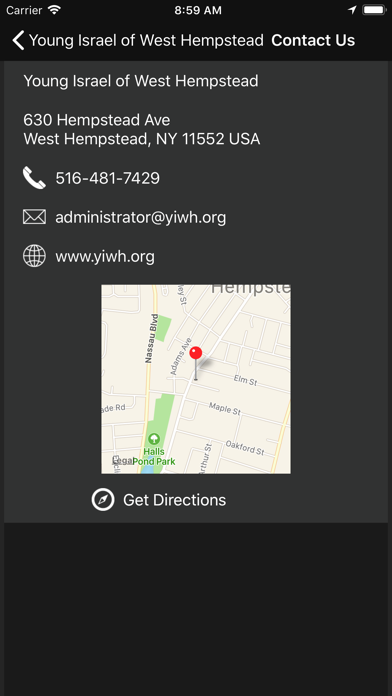Tap the Young Israel of West Hempstead heading text
This screenshot has width=392, height=696.
click(141, 81)
